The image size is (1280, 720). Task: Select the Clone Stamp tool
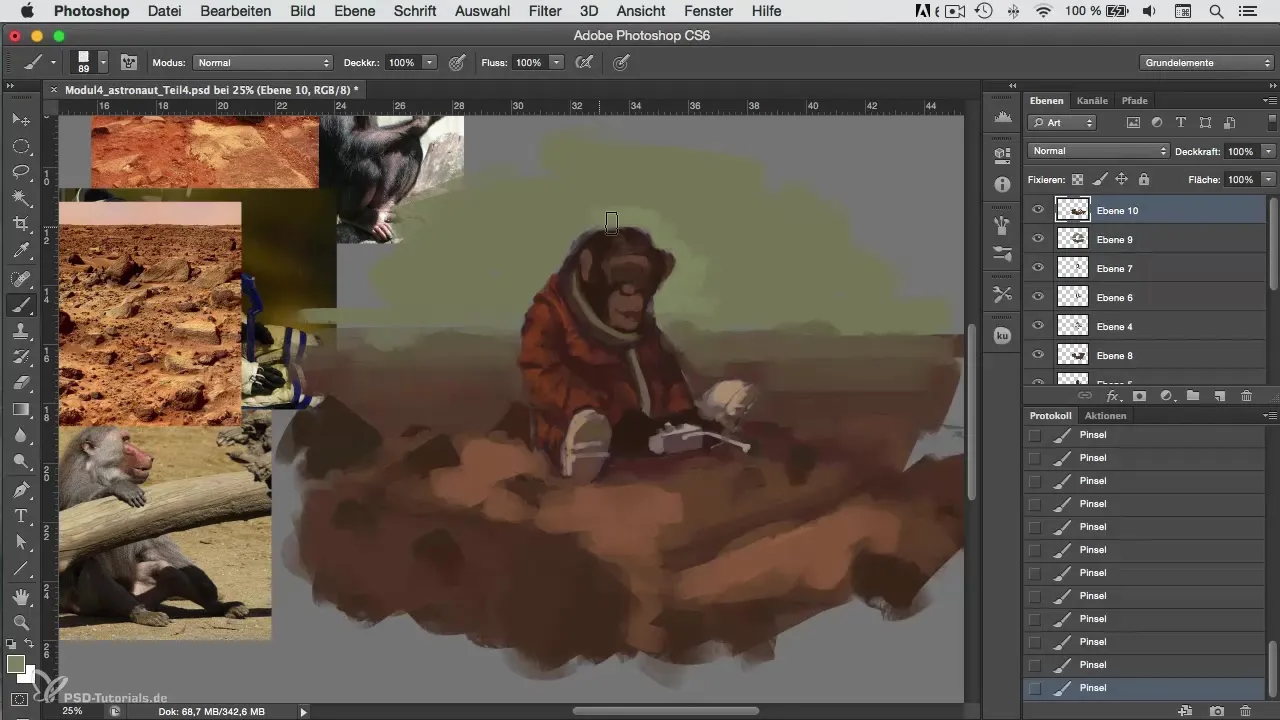point(20,331)
